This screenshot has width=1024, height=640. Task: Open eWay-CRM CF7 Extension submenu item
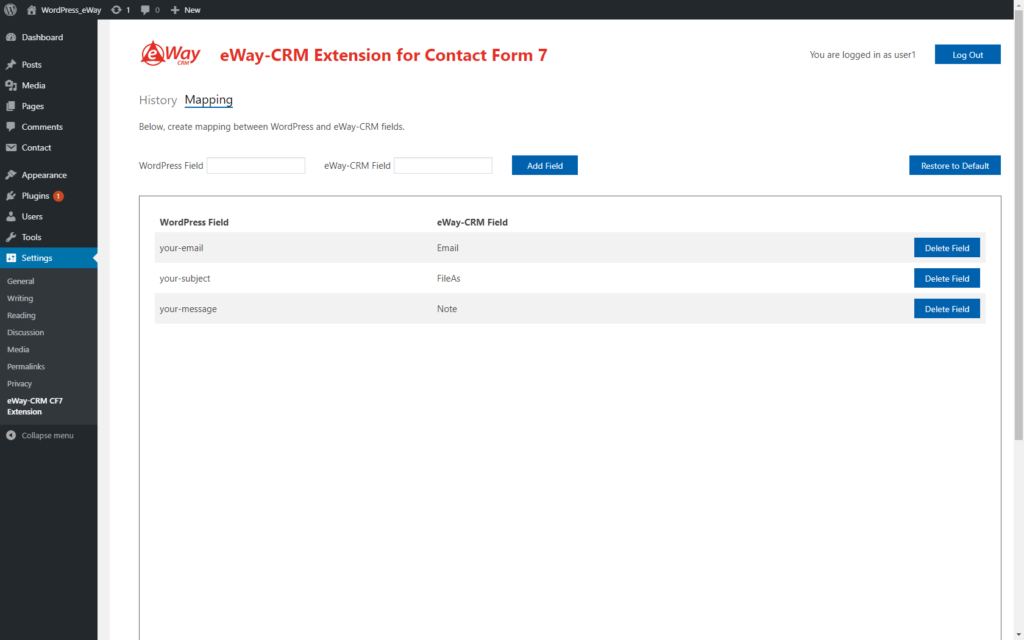[x=35, y=406]
